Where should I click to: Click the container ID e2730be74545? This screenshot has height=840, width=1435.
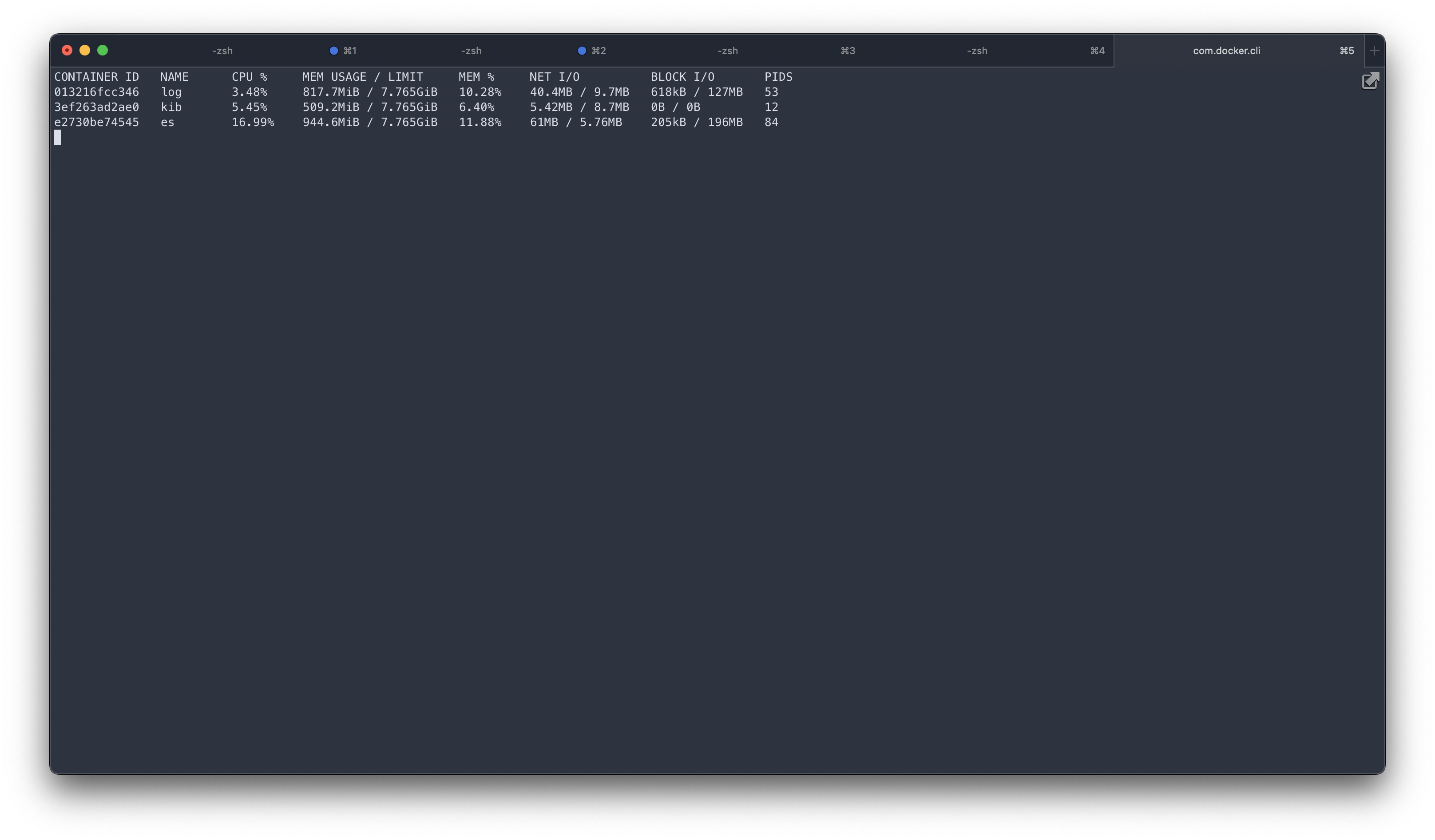coord(97,122)
